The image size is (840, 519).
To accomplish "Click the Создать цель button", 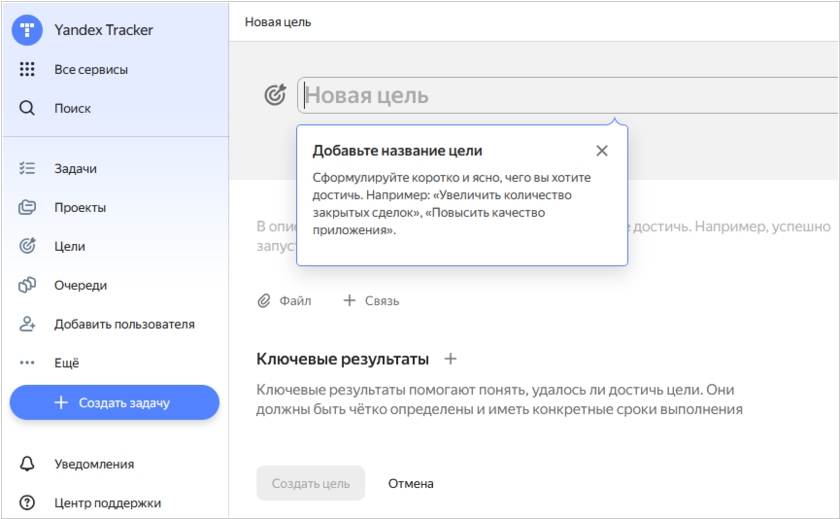I will point(310,483).
